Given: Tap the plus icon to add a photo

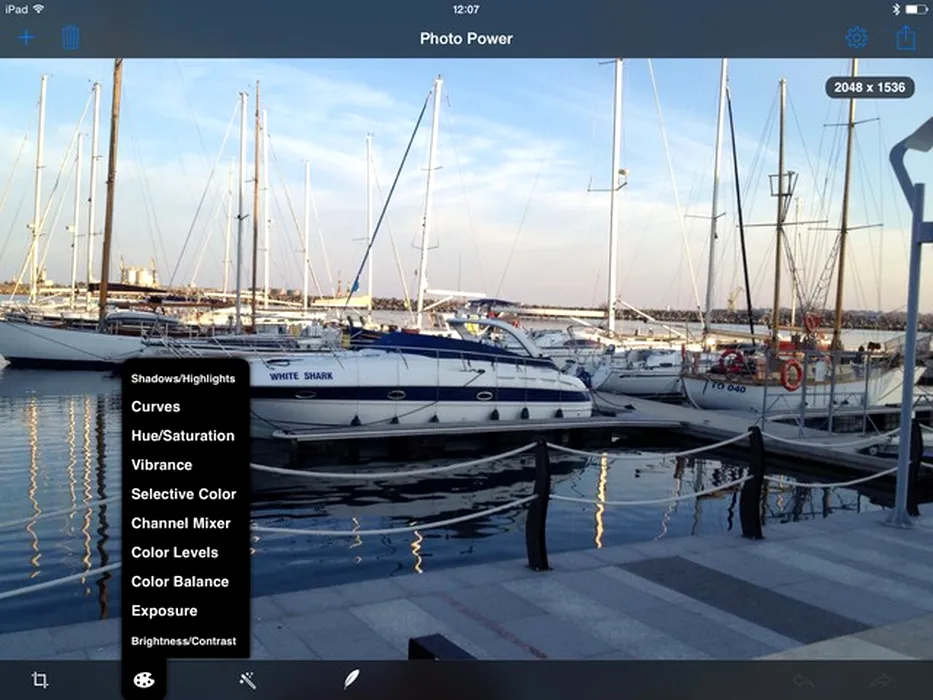Looking at the screenshot, I should point(26,38).
